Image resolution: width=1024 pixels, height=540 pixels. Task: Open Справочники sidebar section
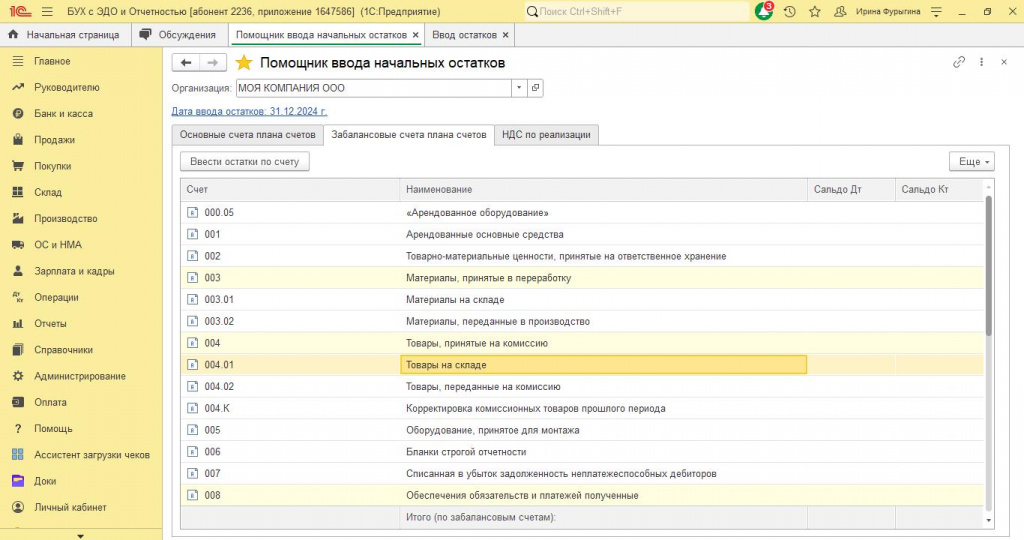(x=63, y=350)
